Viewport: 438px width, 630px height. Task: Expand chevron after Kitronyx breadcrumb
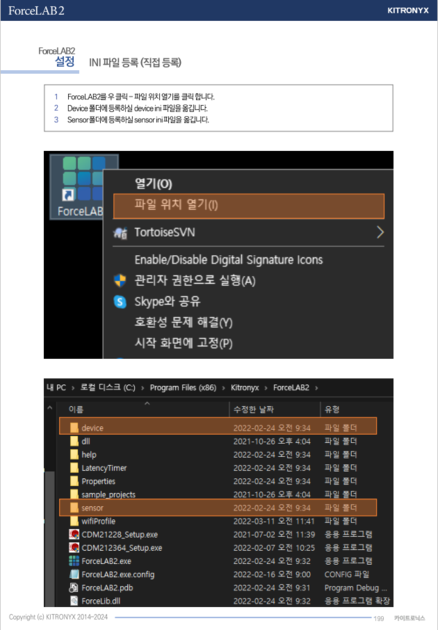(x=266, y=388)
